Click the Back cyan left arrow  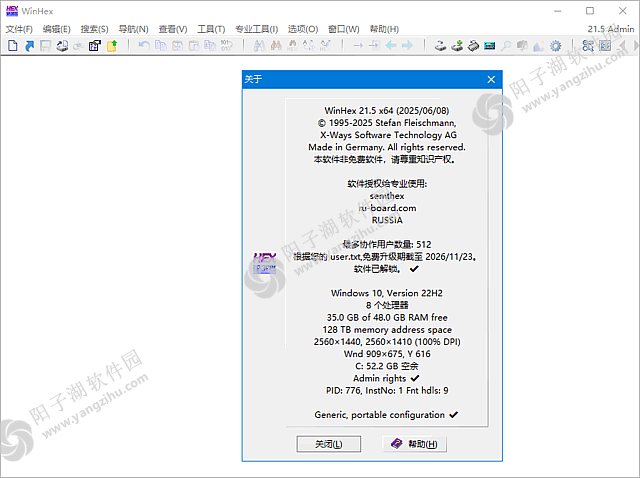(x=391, y=45)
